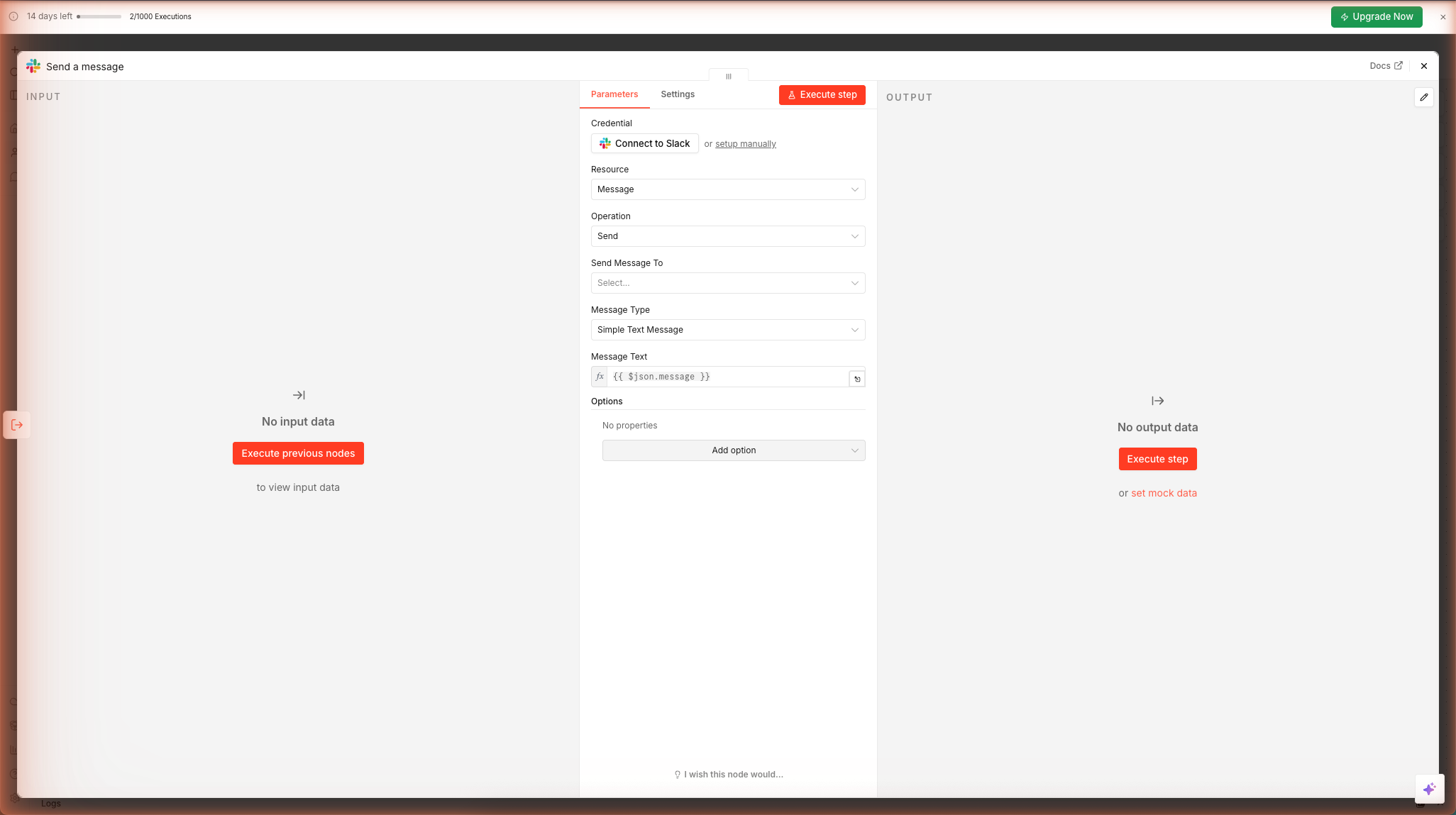
Task: Click the setup manually link
Action: 745,144
